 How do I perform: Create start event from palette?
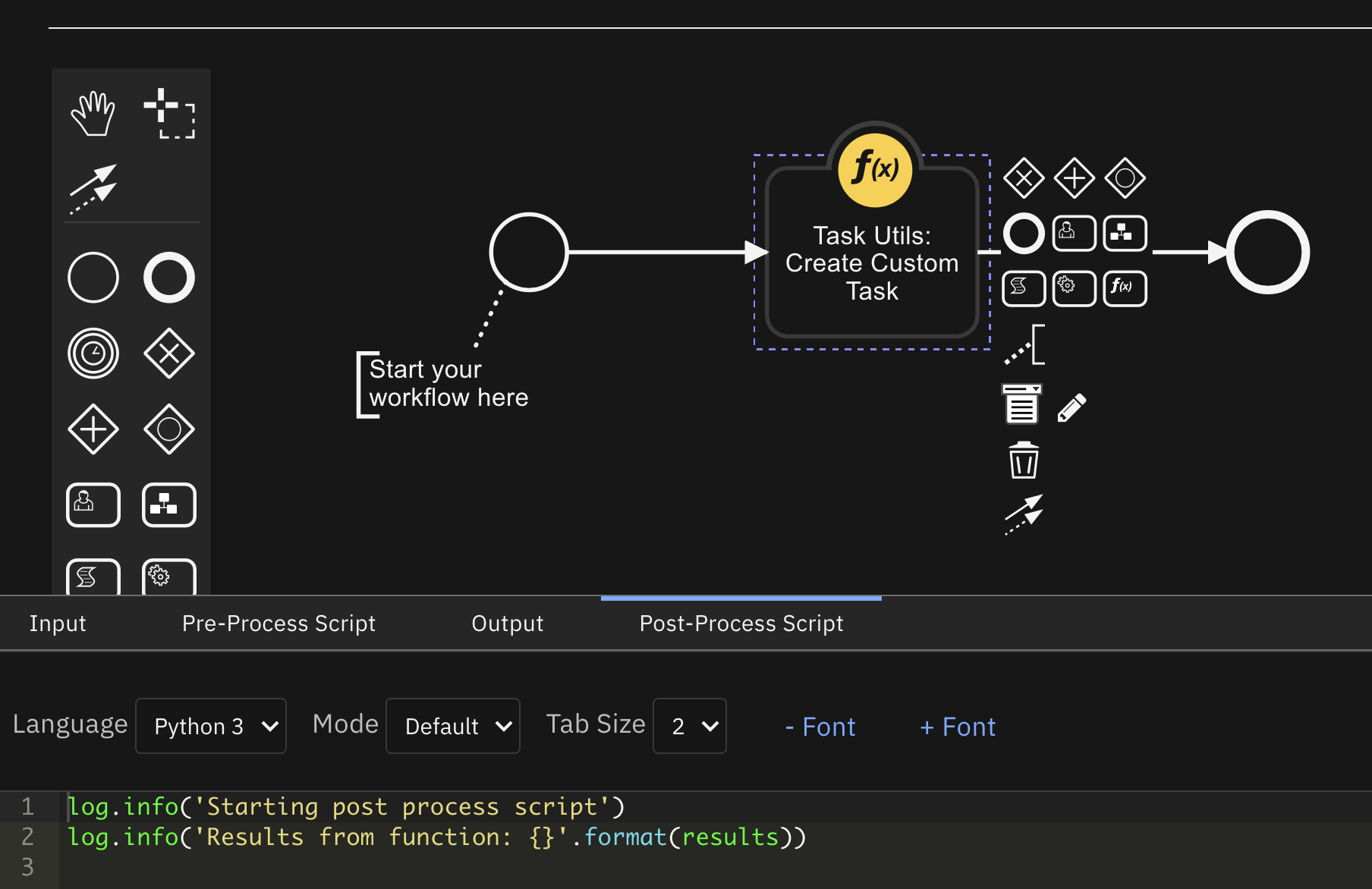coord(93,278)
